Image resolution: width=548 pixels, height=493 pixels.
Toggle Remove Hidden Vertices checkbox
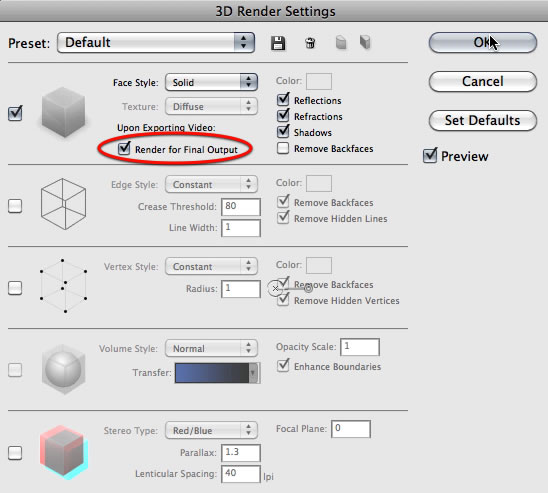pos(283,300)
